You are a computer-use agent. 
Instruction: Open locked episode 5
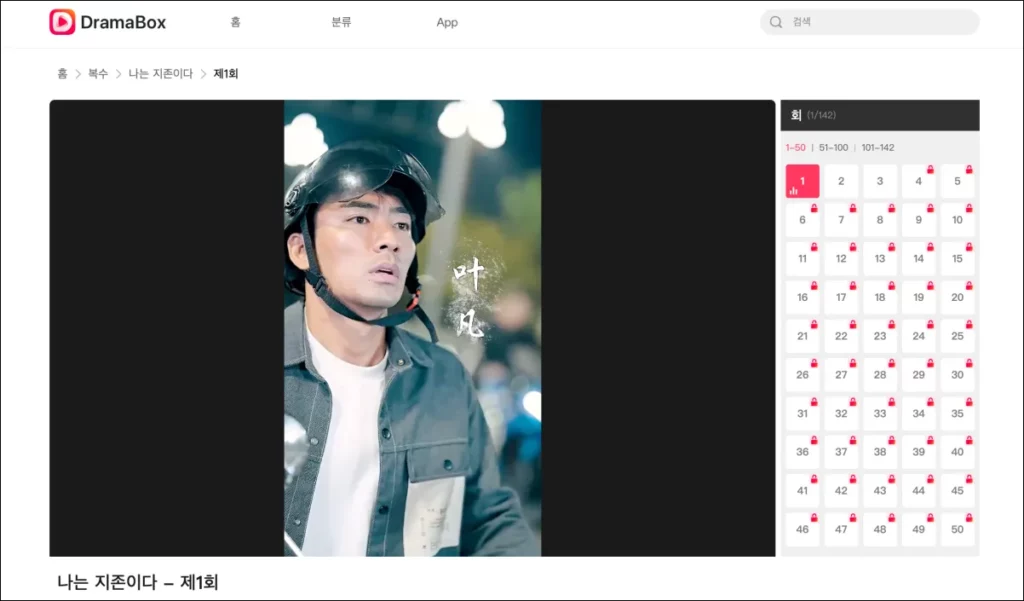[x=957, y=182]
